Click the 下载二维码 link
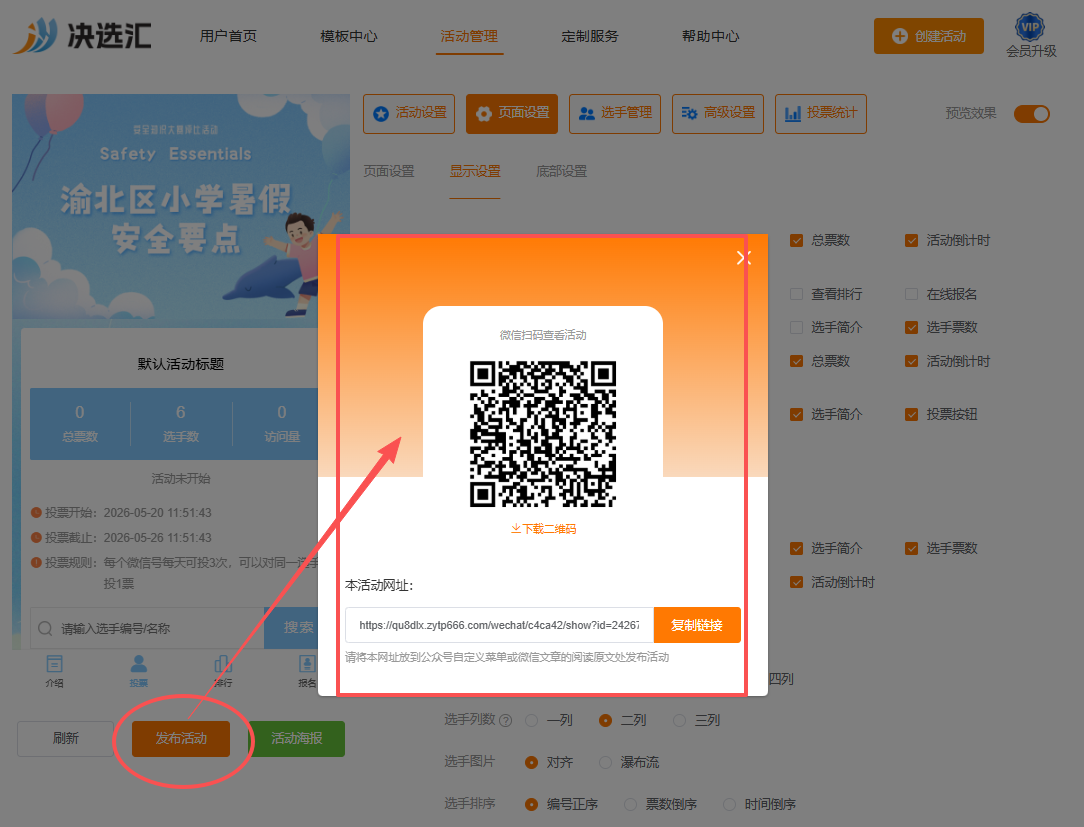Image resolution: width=1084 pixels, height=827 pixels. coord(543,529)
